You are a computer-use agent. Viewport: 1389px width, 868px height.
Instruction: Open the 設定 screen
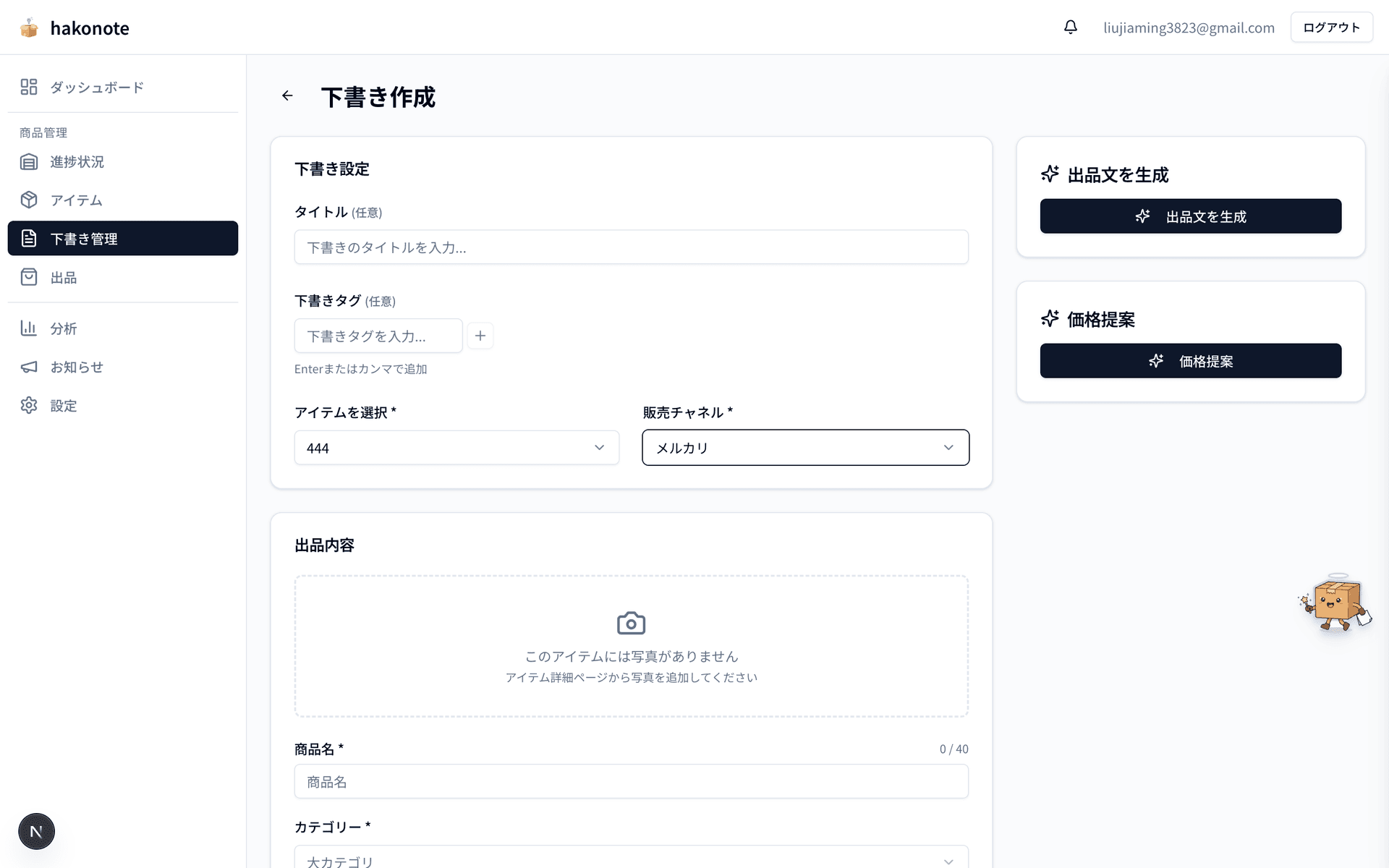(x=64, y=405)
